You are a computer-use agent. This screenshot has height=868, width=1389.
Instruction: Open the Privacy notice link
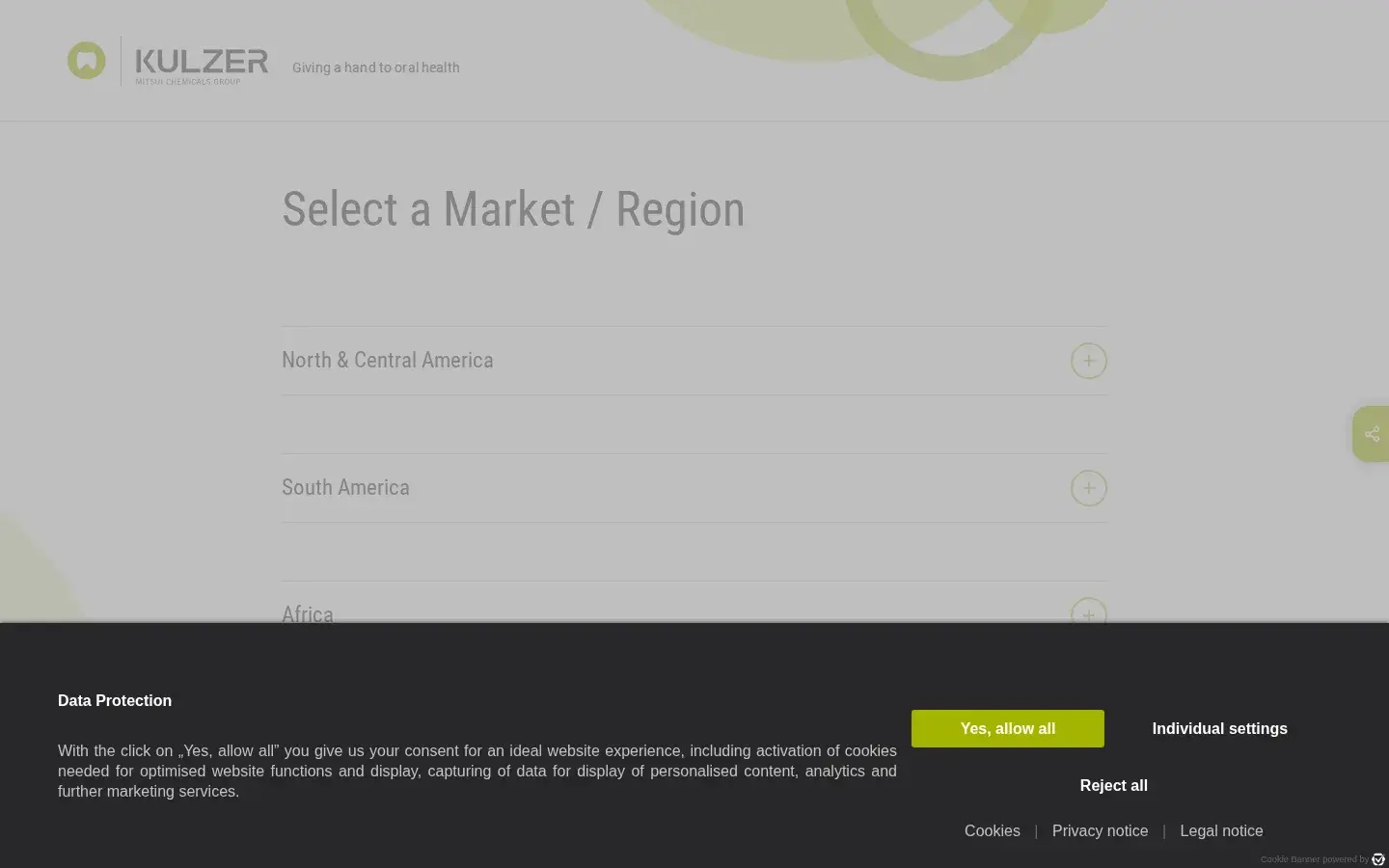click(x=1100, y=830)
